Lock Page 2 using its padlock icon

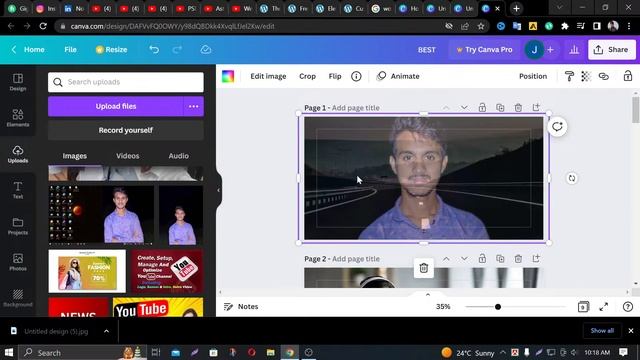[x=482, y=259]
